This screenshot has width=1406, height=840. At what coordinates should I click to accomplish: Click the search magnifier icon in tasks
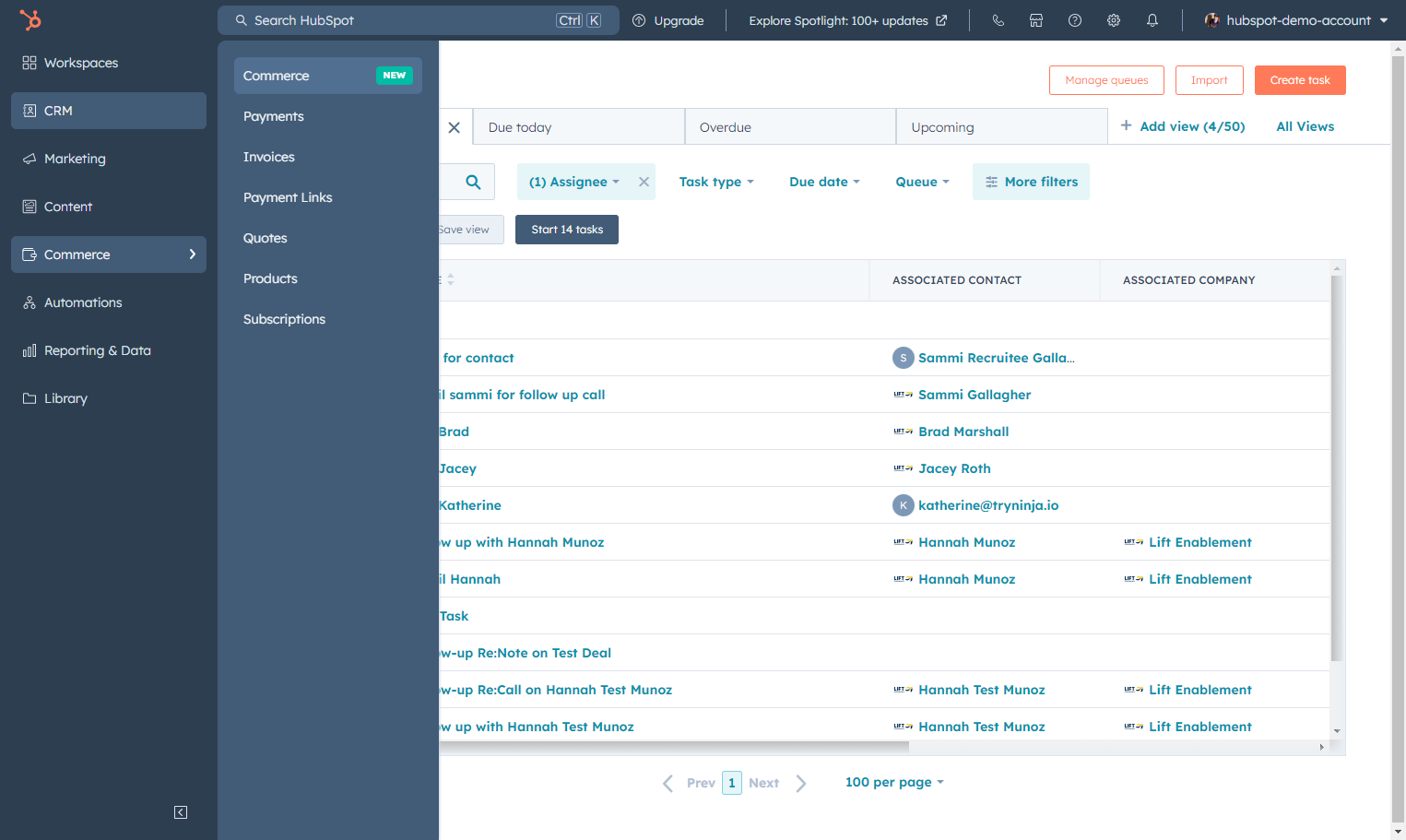click(x=473, y=182)
